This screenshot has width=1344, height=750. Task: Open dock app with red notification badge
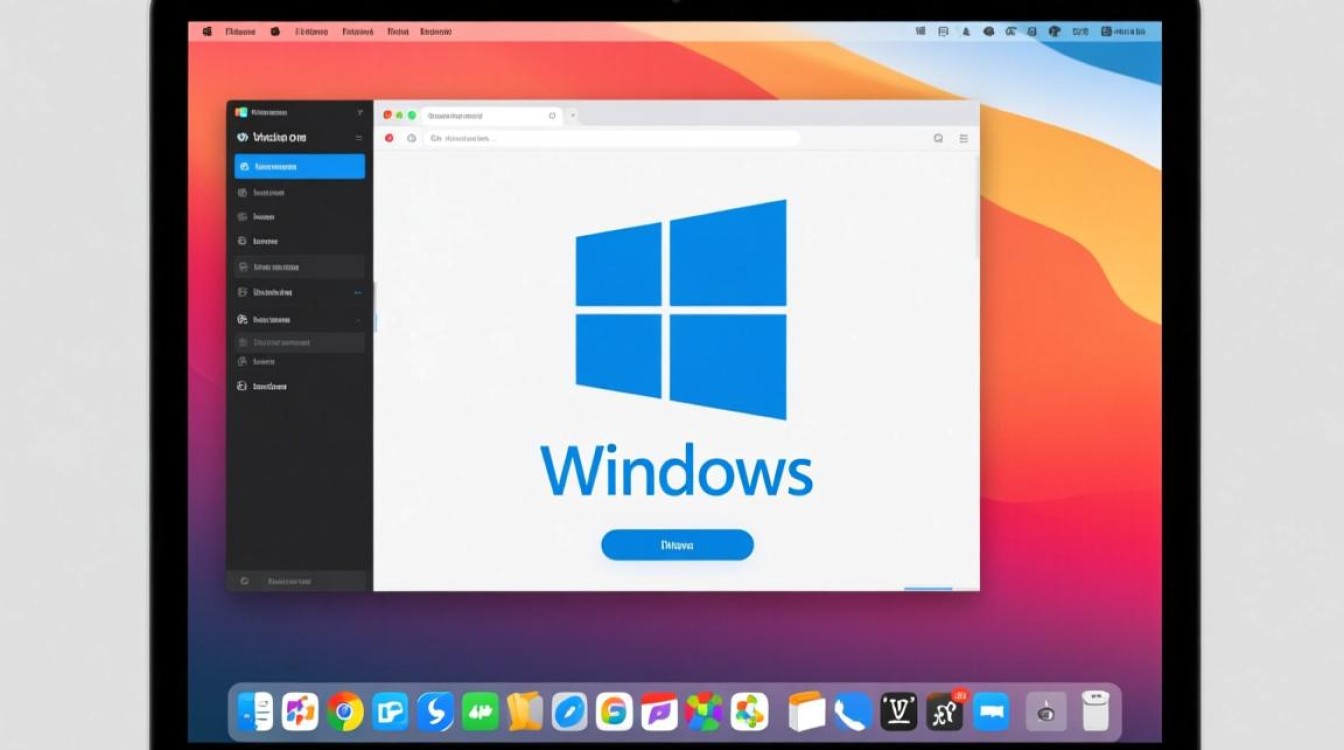(945, 712)
